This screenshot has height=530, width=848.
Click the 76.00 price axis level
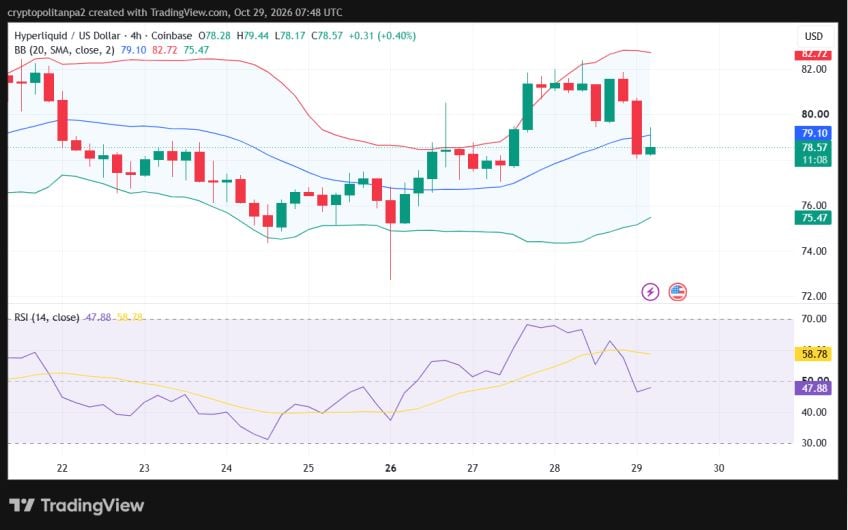[x=814, y=206]
